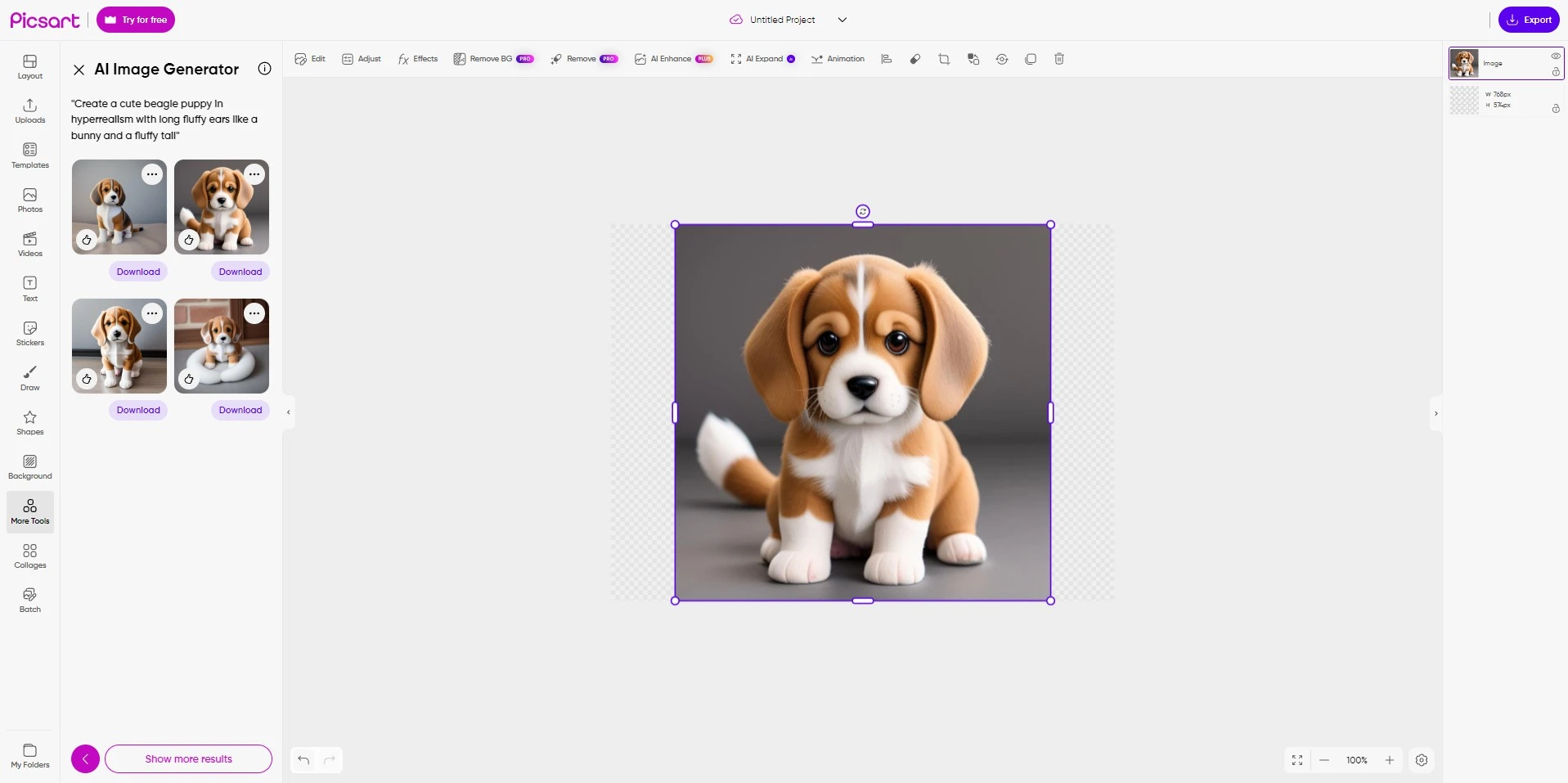Duplicate the selected image via toolbar
The width and height of the screenshot is (1568, 783).
1031,59
